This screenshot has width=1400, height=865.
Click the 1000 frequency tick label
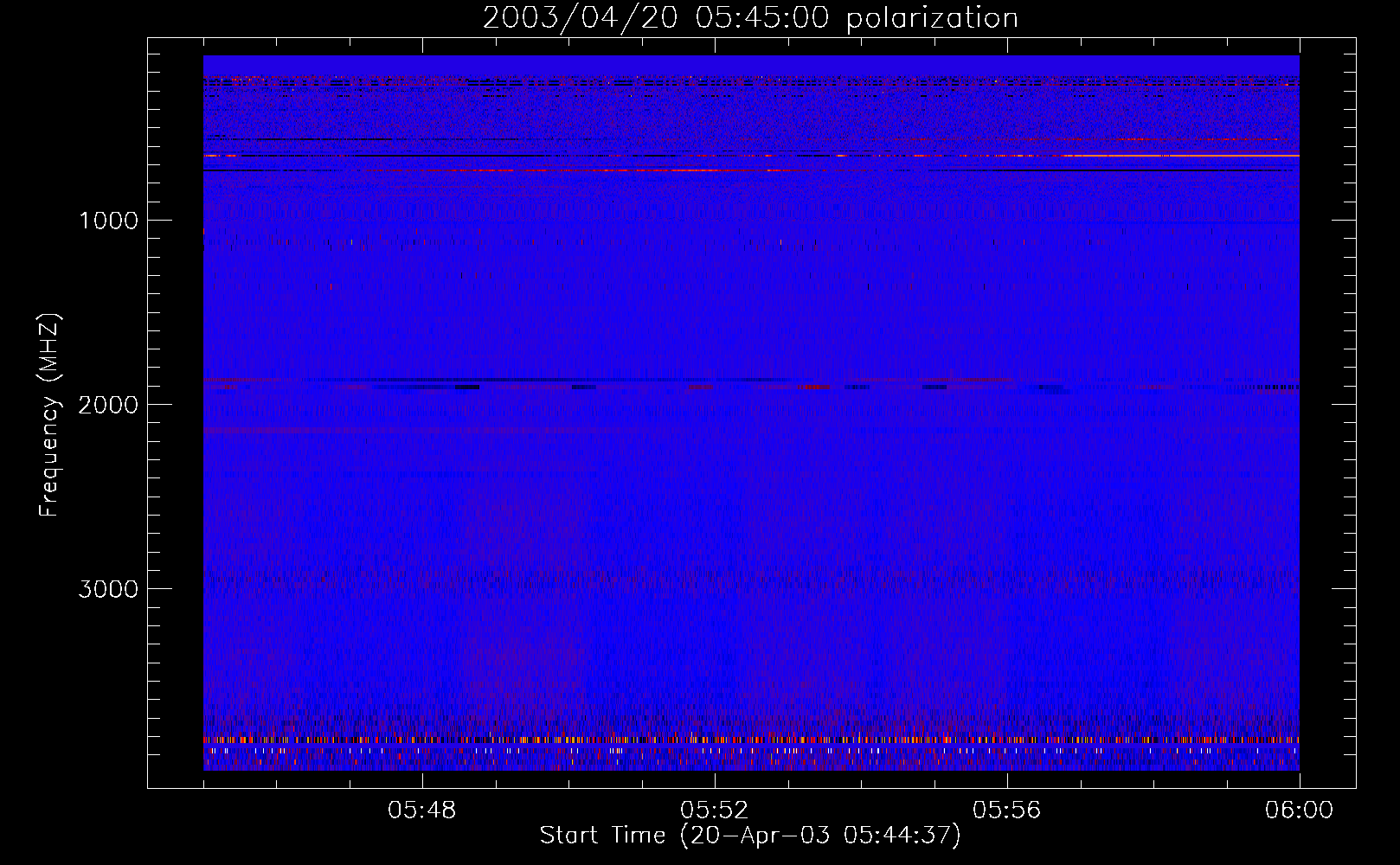pyautogui.click(x=108, y=221)
